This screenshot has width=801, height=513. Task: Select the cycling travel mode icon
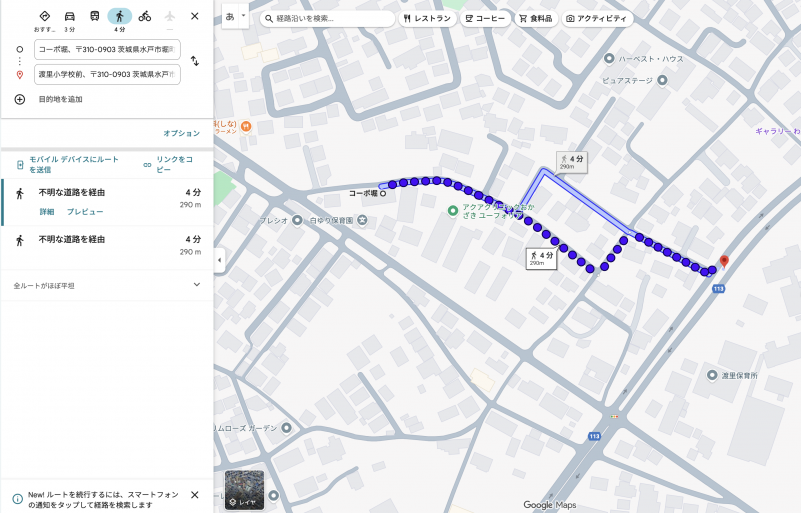coord(145,17)
